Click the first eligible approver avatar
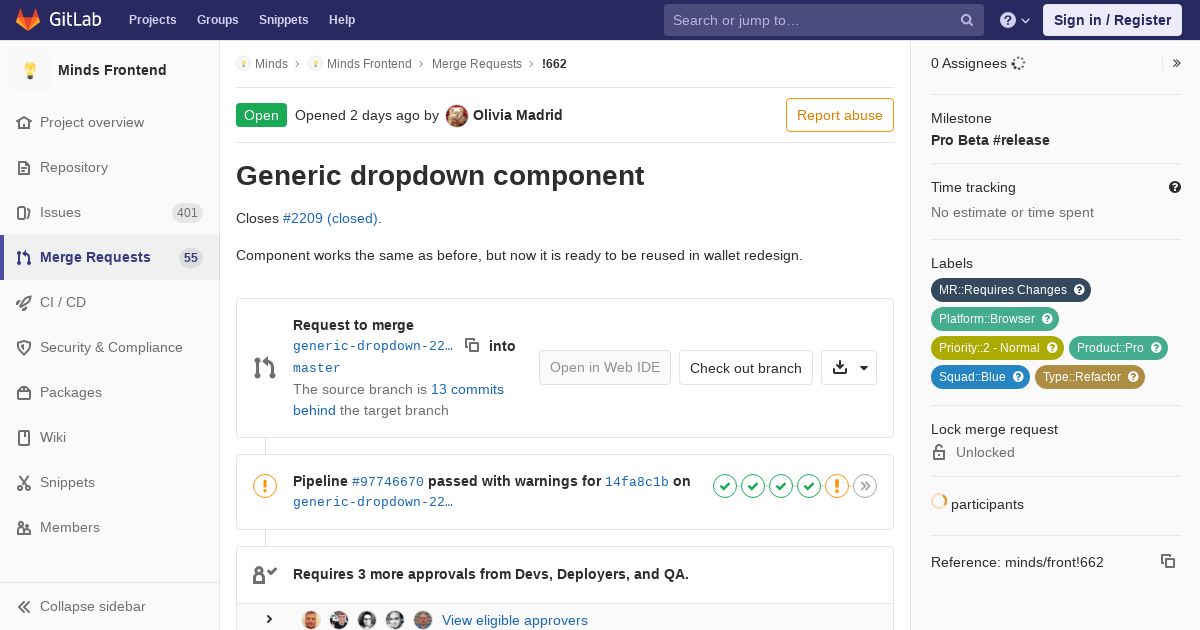The image size is (1200, 630). point(311,620)
